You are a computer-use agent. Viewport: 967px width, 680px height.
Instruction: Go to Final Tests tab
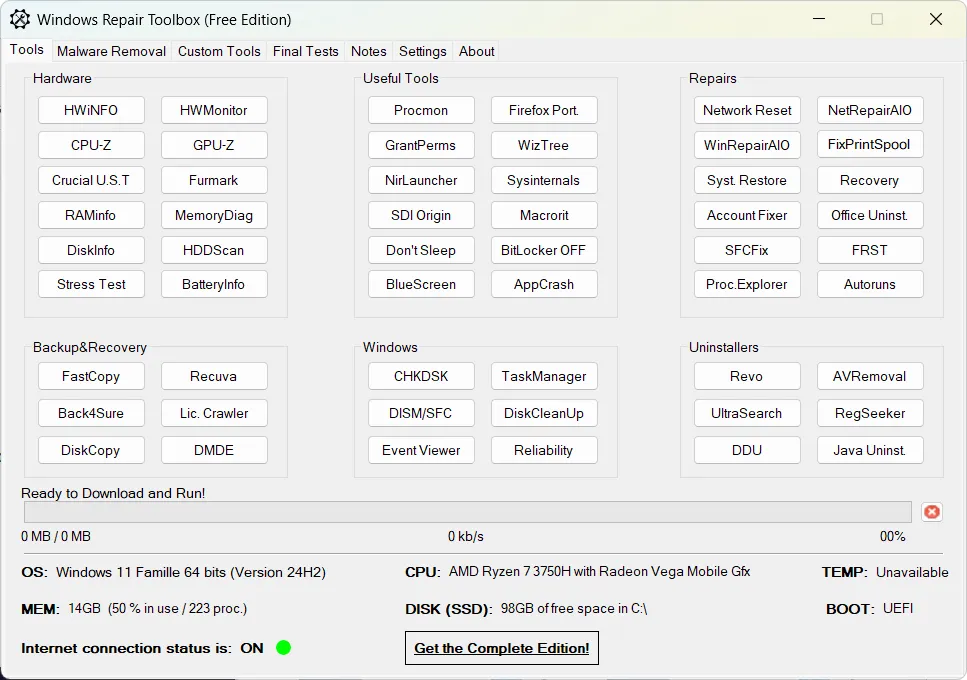[306, 51]
